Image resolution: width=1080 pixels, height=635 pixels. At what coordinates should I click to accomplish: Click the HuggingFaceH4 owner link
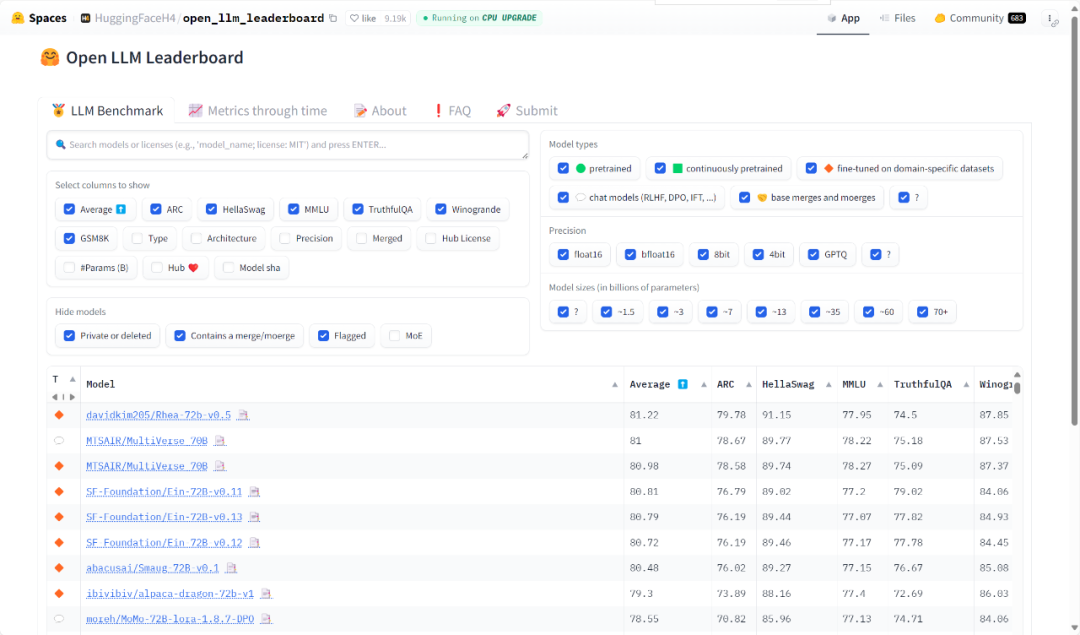(135, 19)
